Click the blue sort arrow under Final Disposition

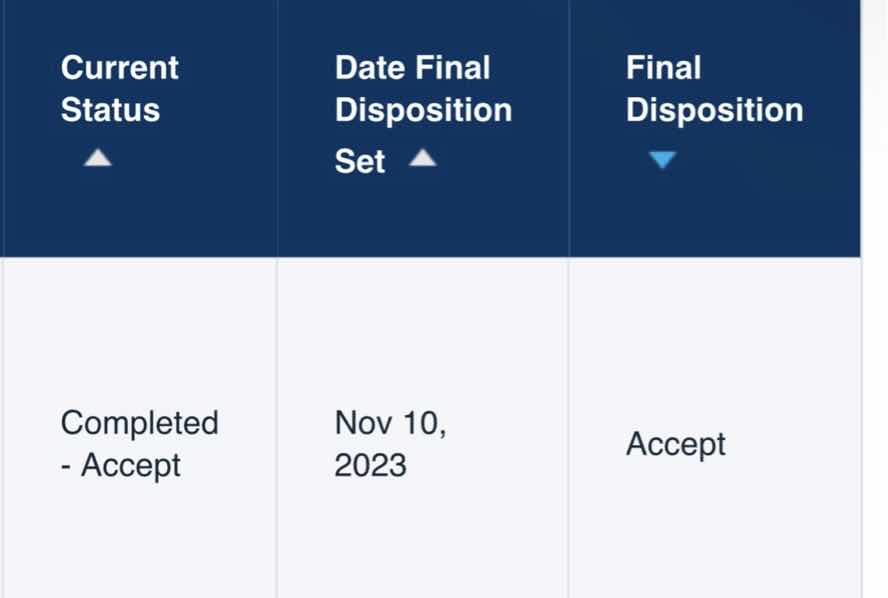pos(662,160)
